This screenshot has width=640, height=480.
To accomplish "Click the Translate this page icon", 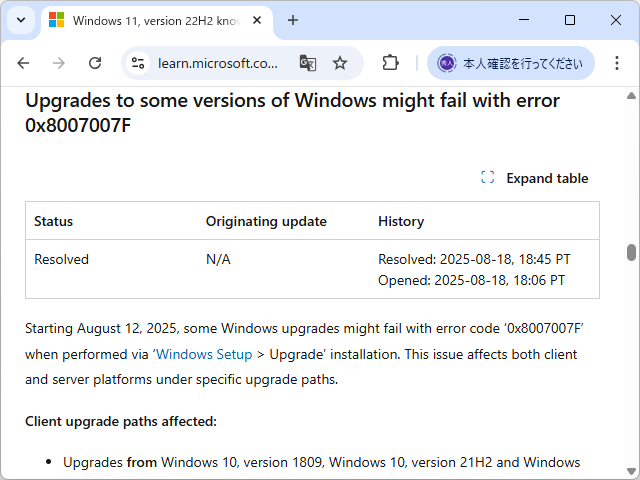I will [308, 63].
